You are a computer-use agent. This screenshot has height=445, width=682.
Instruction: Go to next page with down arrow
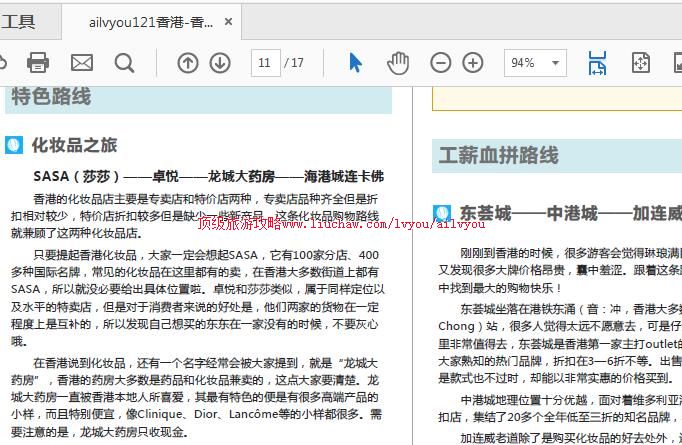click(220, 63)
